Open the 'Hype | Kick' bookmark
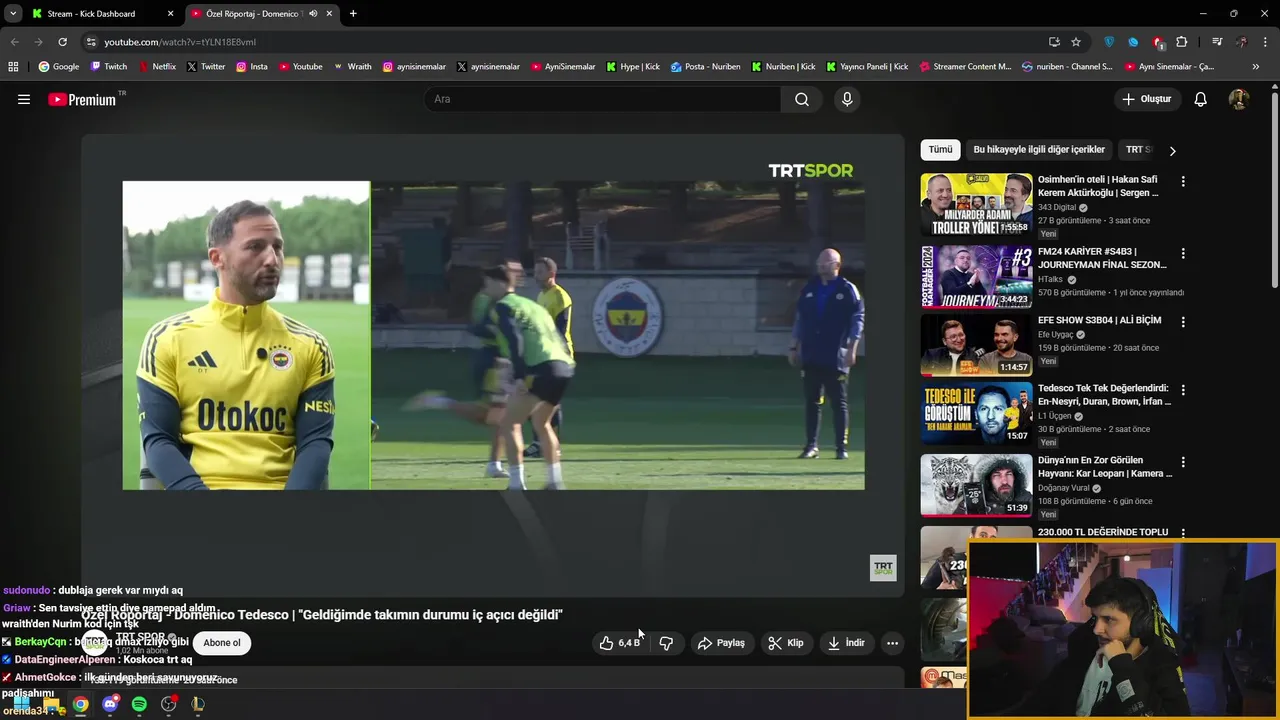Screen dimensions: 1280x720 tap(632, 67)
